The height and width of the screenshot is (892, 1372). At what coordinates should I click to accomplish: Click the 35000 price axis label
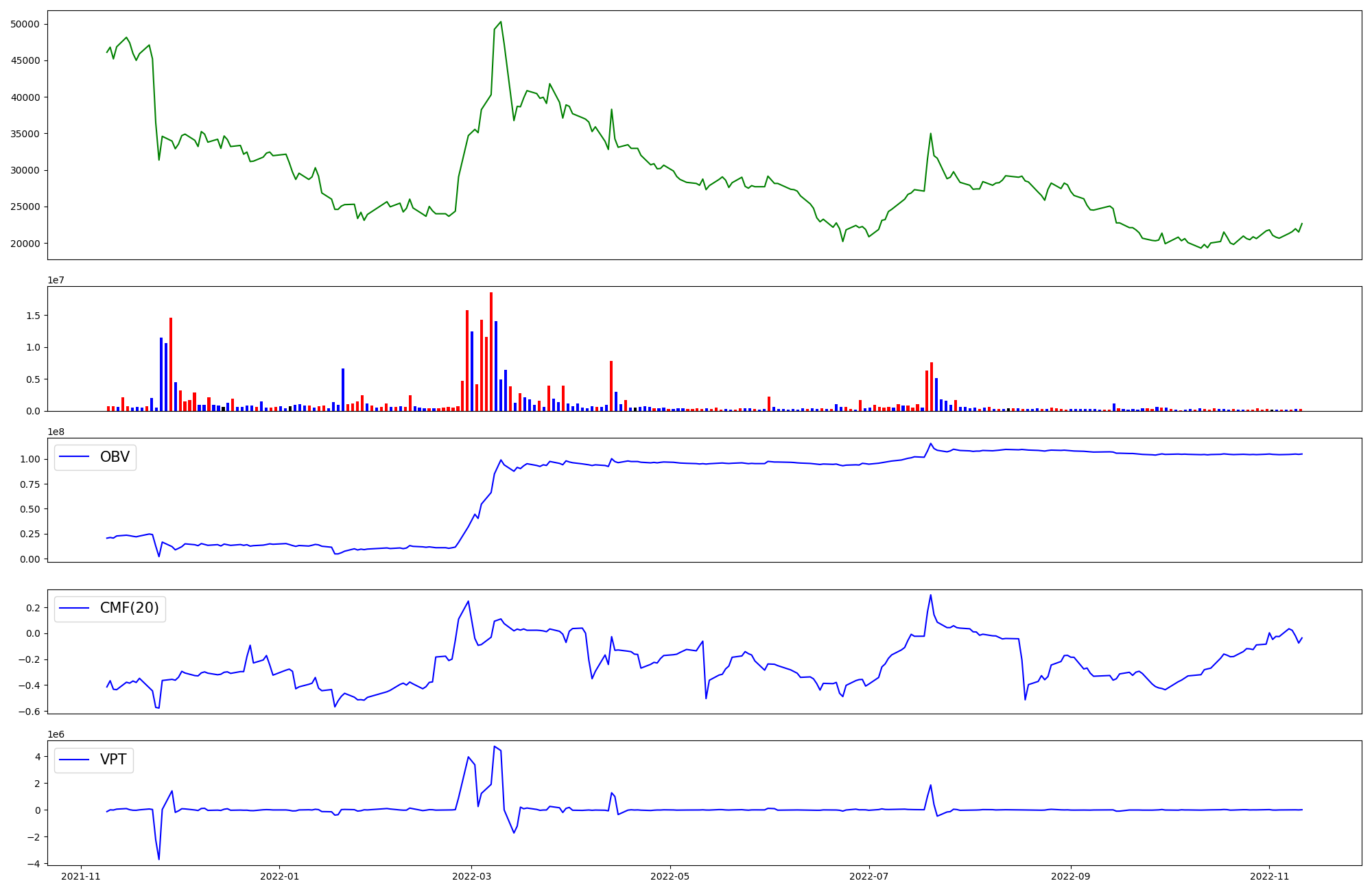[x=25, y=134]
